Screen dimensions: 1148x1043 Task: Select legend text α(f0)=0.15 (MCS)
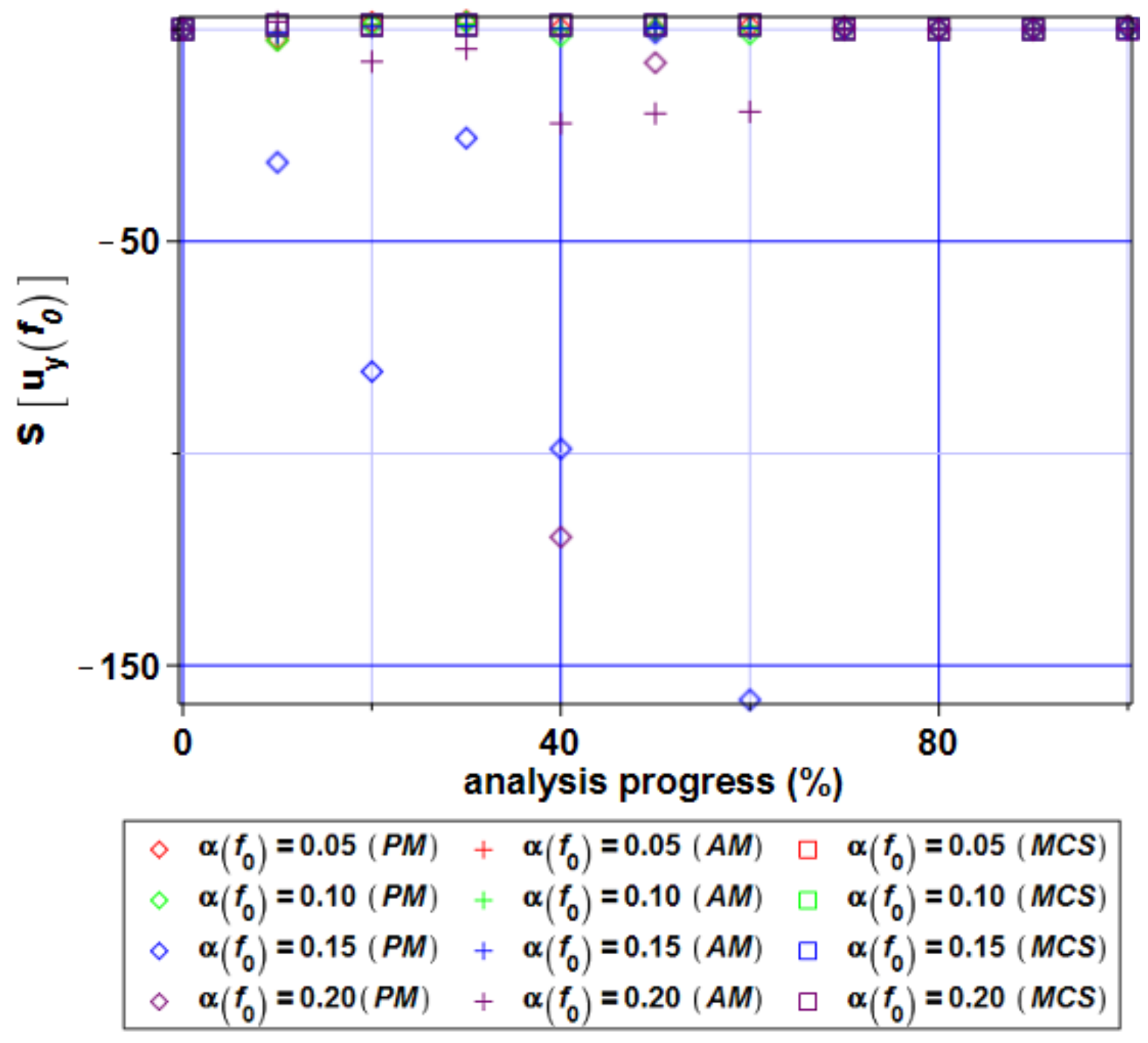click(x=977, y=952)
